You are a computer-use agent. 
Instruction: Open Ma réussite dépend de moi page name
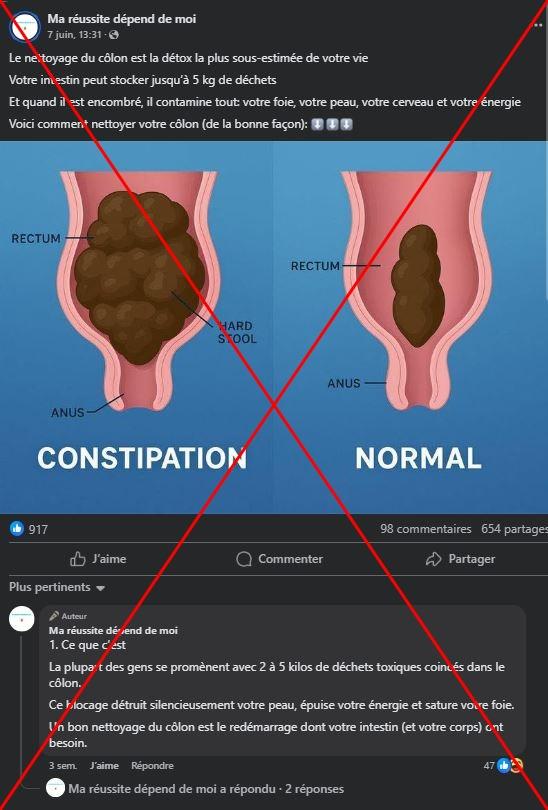122,19
